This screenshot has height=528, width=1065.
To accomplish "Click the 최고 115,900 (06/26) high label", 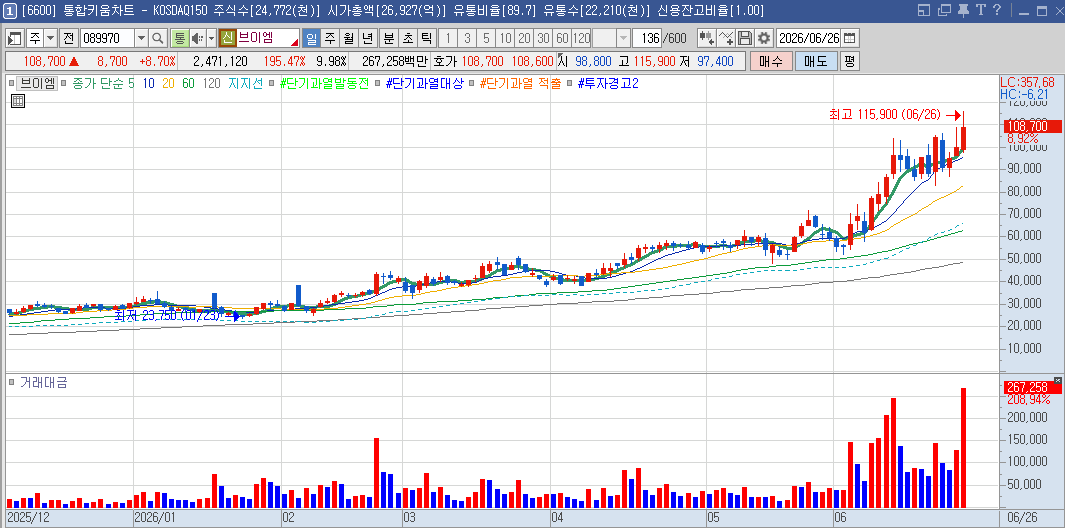I will point(887,116).
